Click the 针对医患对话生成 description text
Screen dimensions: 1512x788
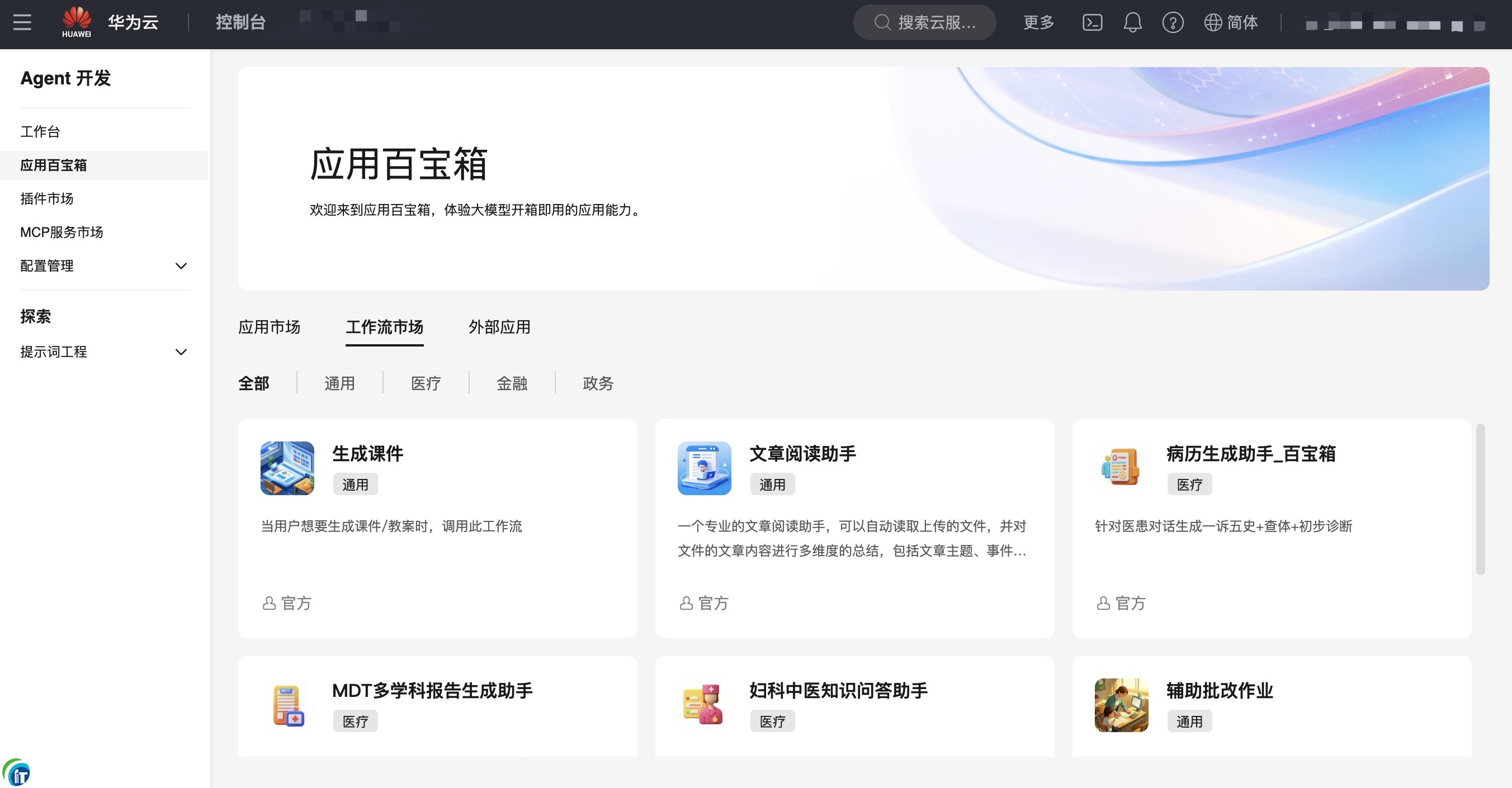click(x=1223, y=526)
